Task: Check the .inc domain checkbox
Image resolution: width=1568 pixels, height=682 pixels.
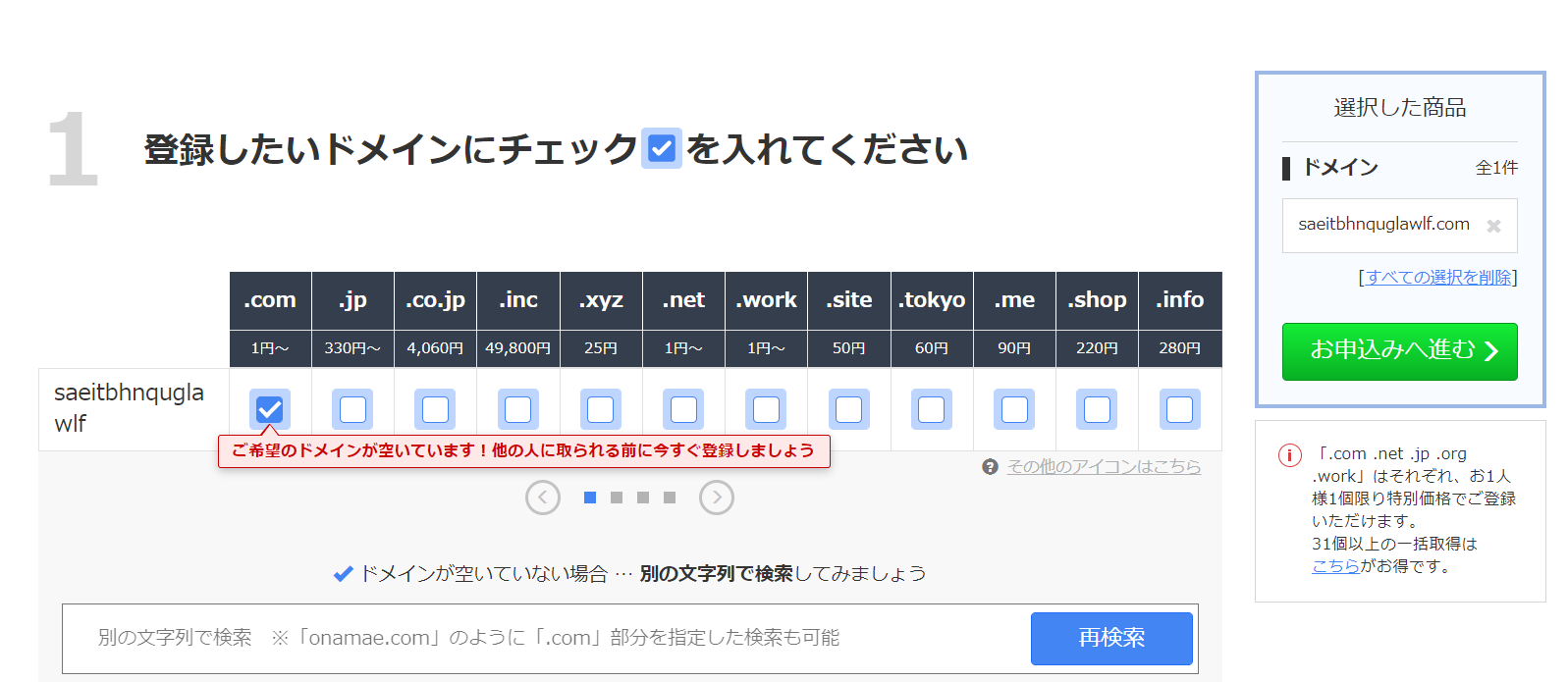Action: click(x=517, y=409)
